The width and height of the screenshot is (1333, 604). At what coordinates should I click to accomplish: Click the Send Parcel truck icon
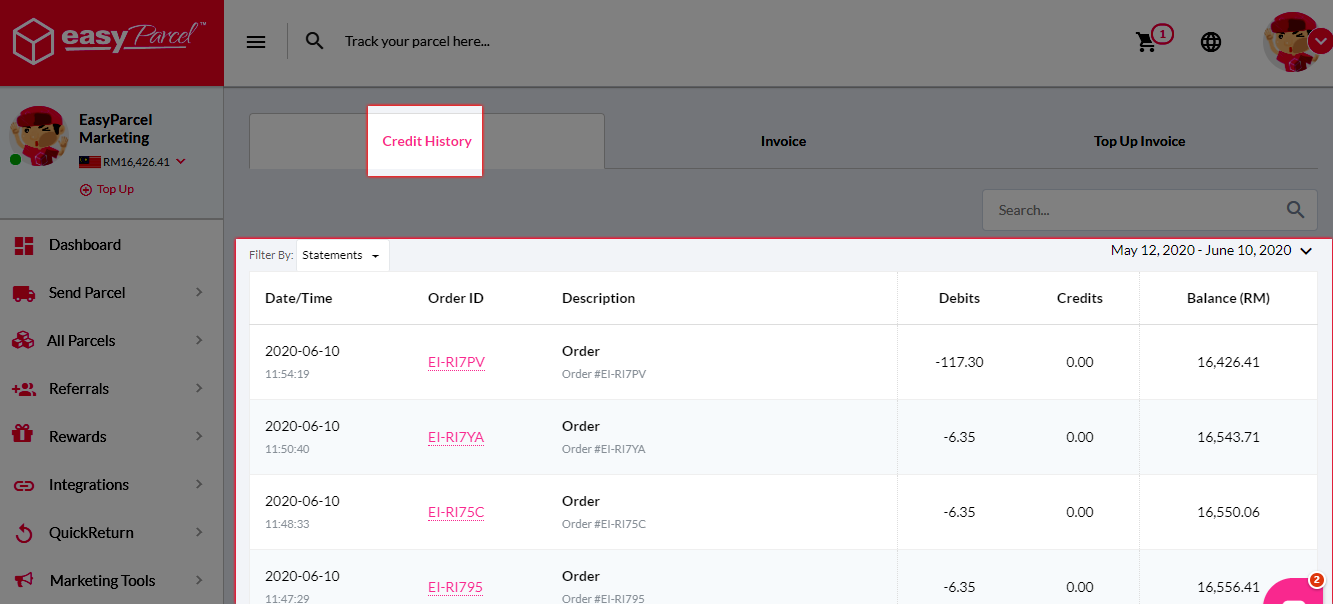[24, 293]
